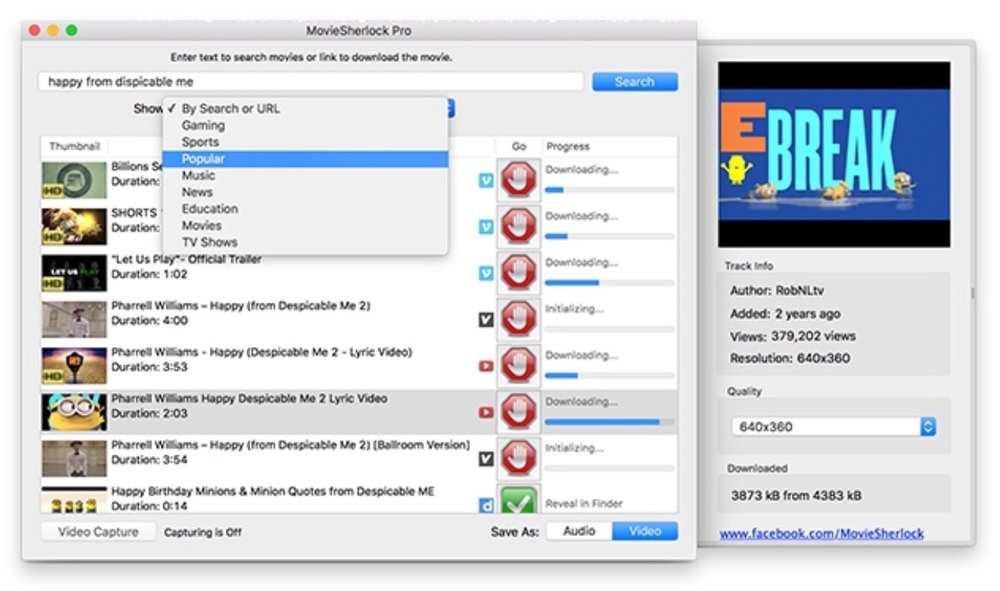Screen dimensions: 1000x591
Task: Open the facebook.com/MovieSherlock link
Action: click(821, 534)
